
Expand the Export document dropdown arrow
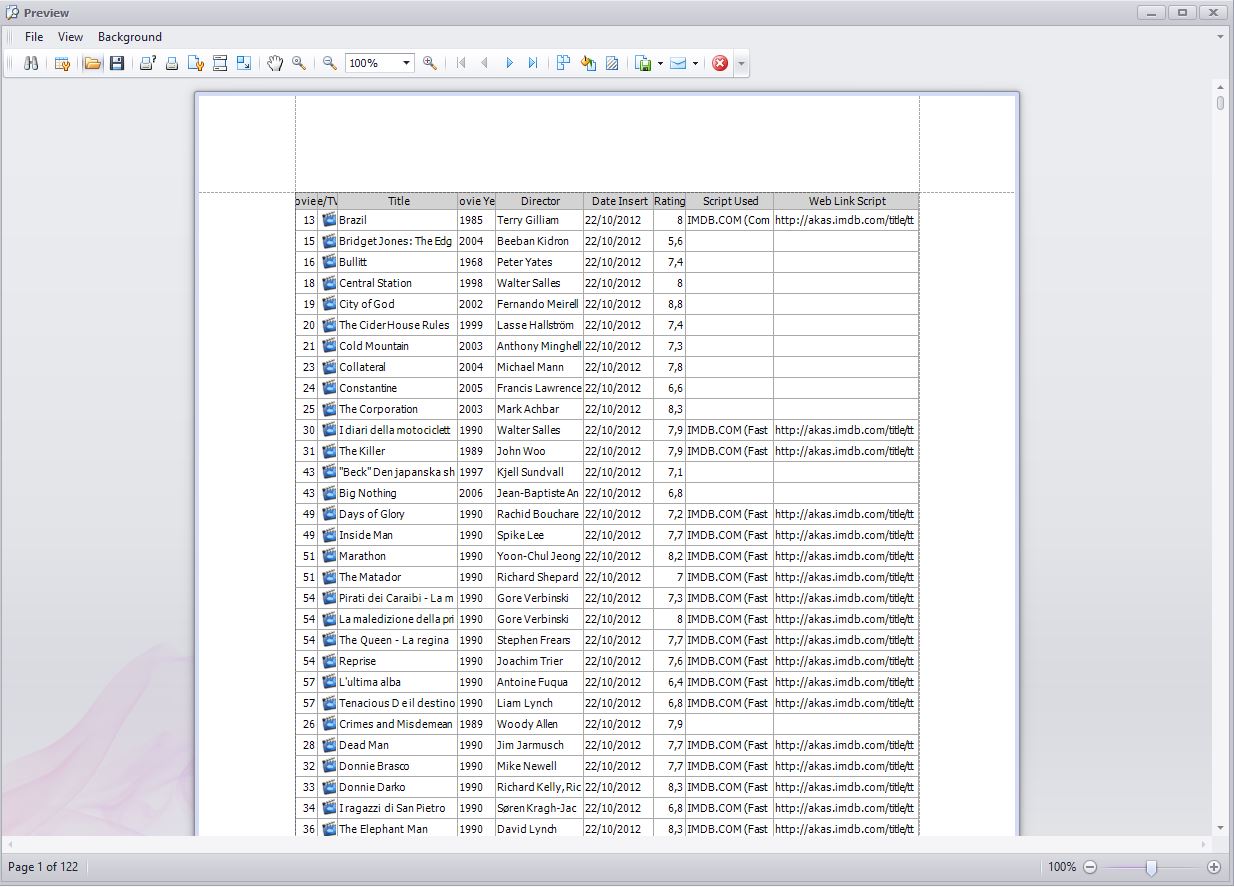[x=661, y=64]
